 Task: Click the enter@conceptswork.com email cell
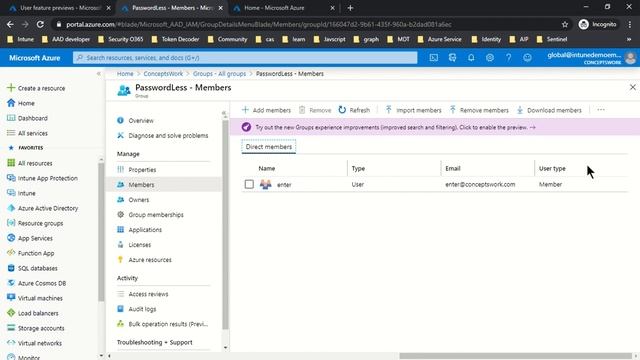pyautogui.click(x=480, y=184)
